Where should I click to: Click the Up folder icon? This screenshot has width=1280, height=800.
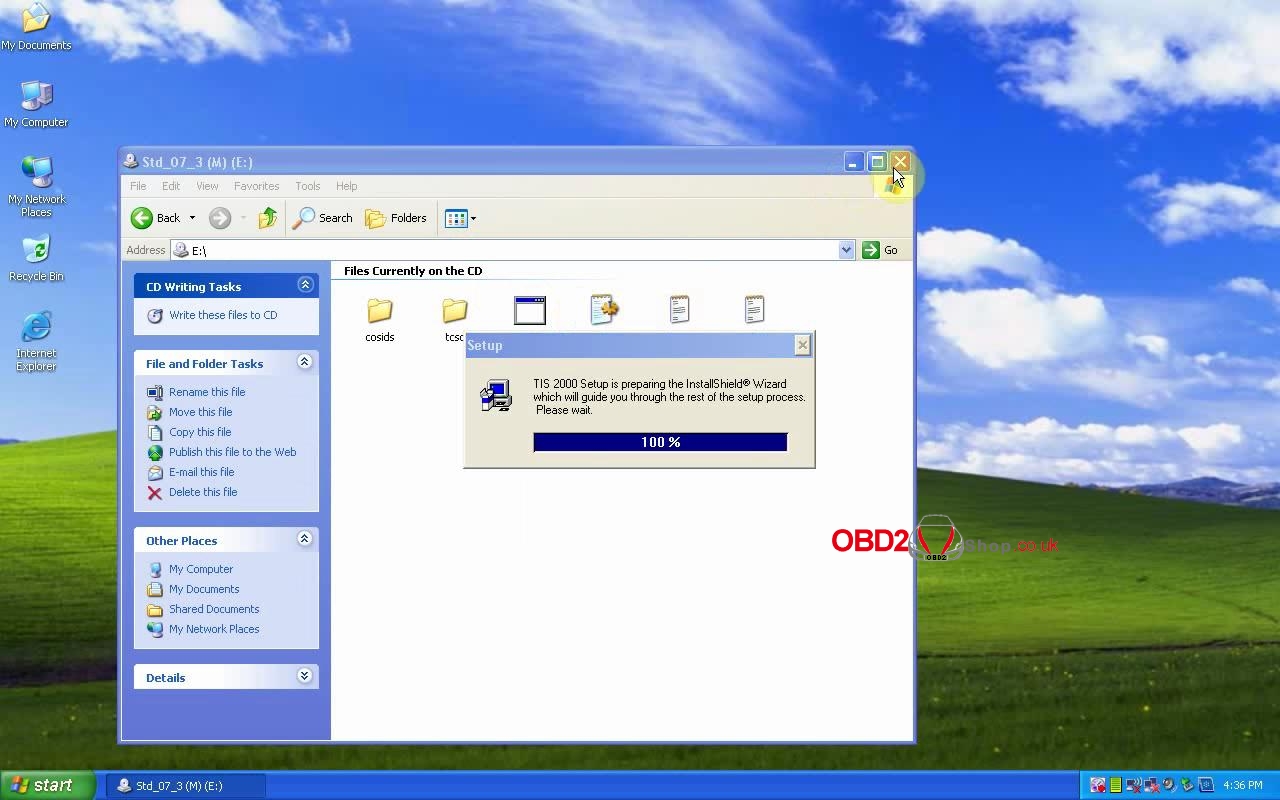click(x=267, y=218)
